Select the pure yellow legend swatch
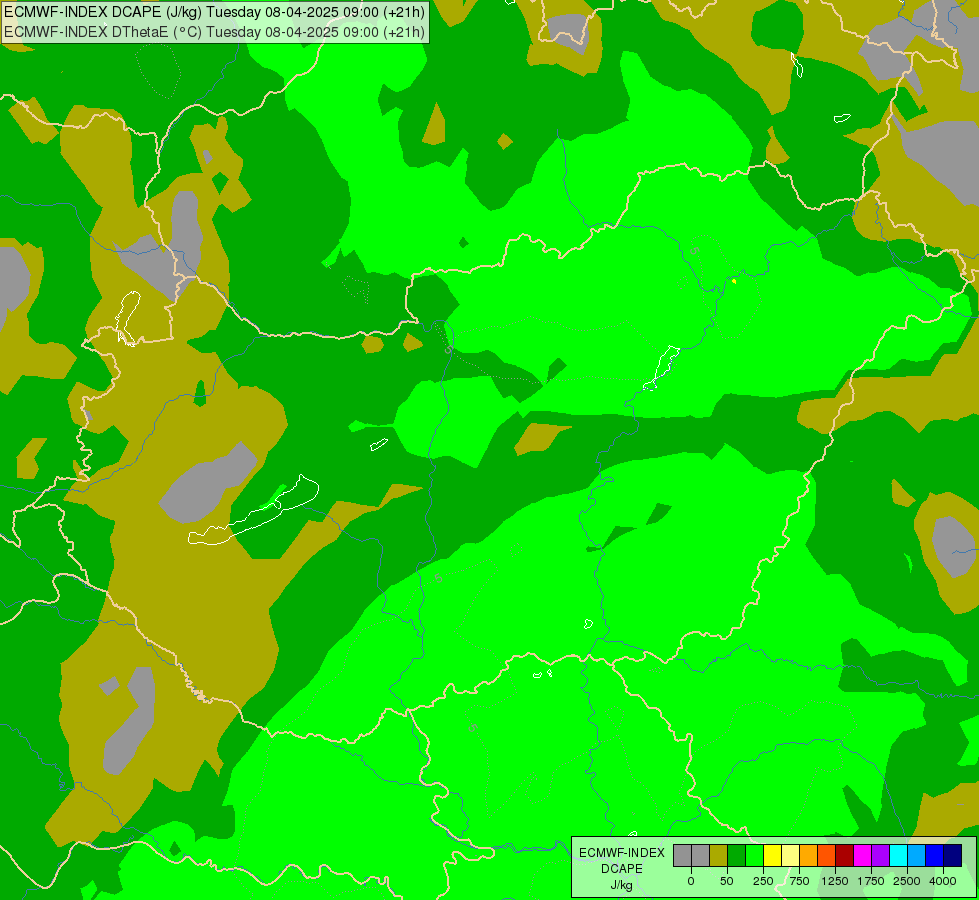This screenshot has width=979, height=900. coord(772,855)
